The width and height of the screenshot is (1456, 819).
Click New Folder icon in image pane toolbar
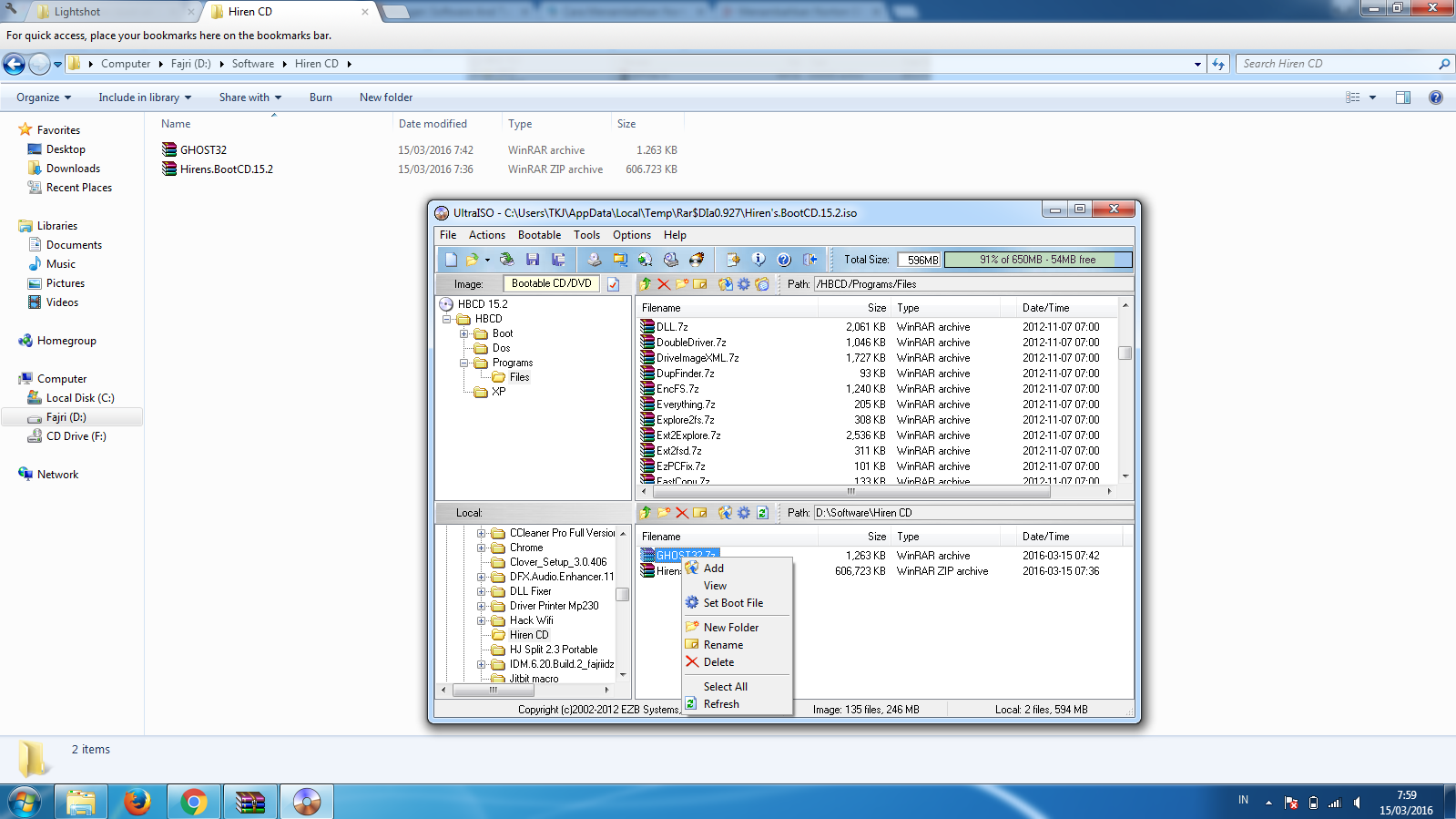[682, 284]
